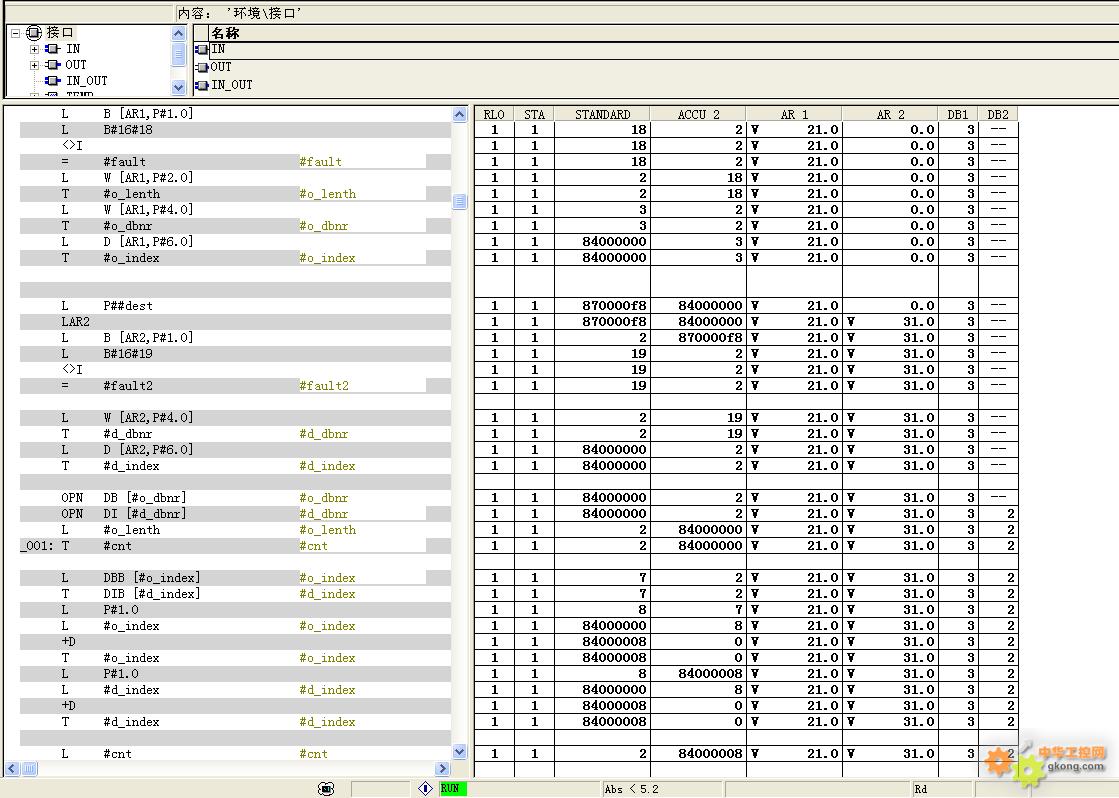
Task: Click the code pane's horizontal scroll left arrow
Action: pos(11,769)
